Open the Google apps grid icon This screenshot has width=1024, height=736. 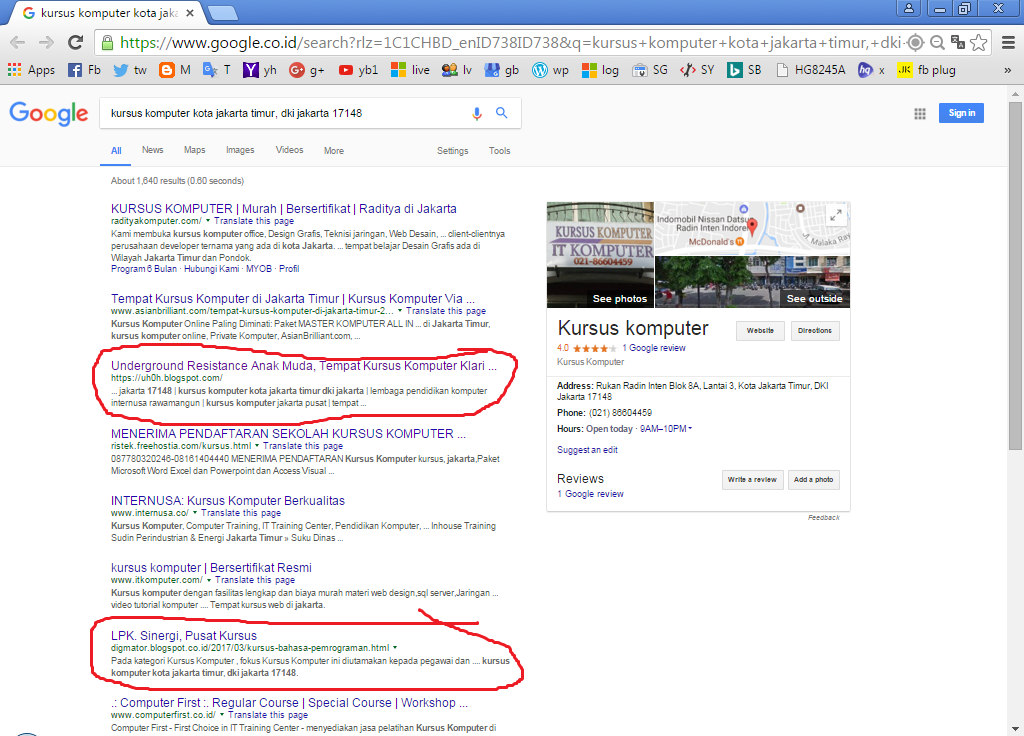(920, 114)
